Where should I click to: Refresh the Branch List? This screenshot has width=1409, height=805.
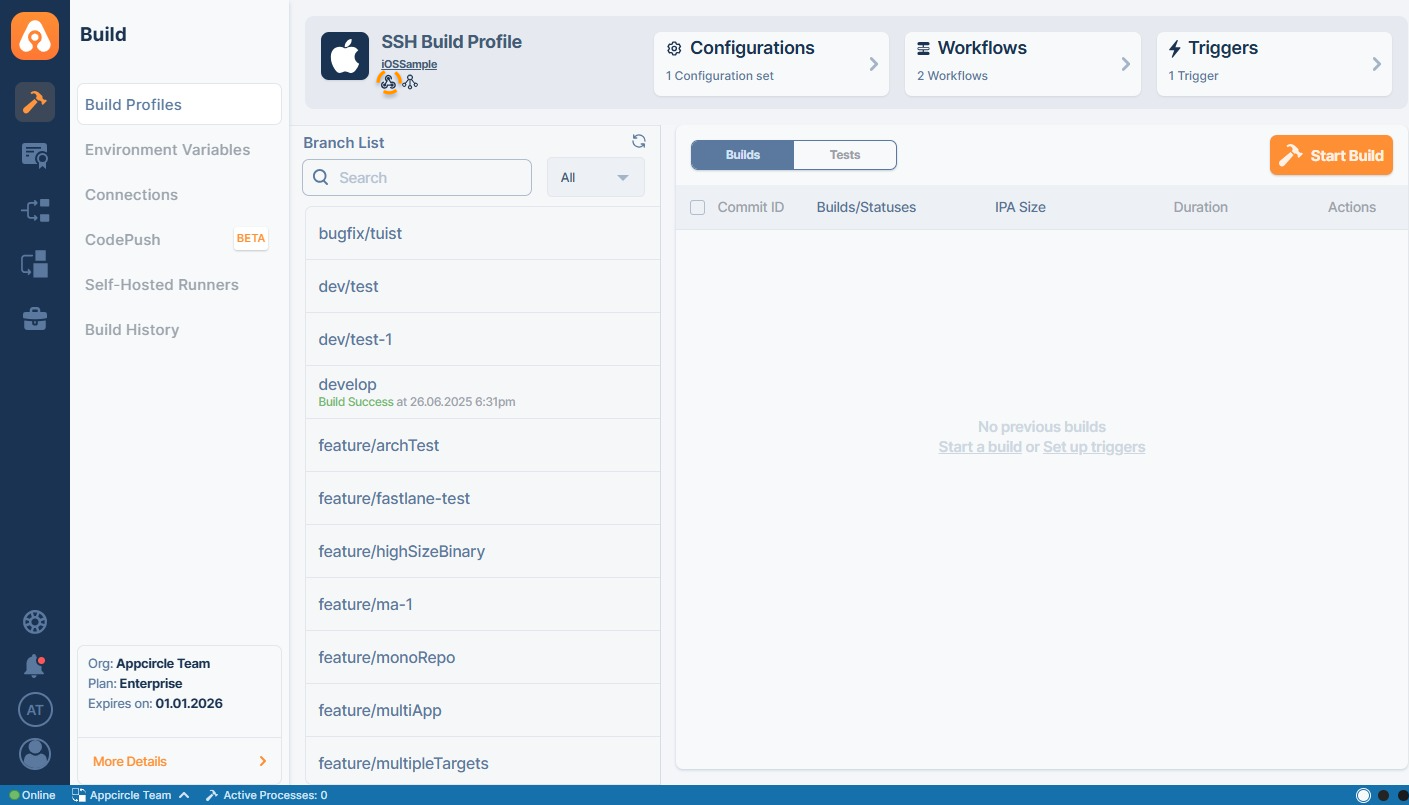639,142
